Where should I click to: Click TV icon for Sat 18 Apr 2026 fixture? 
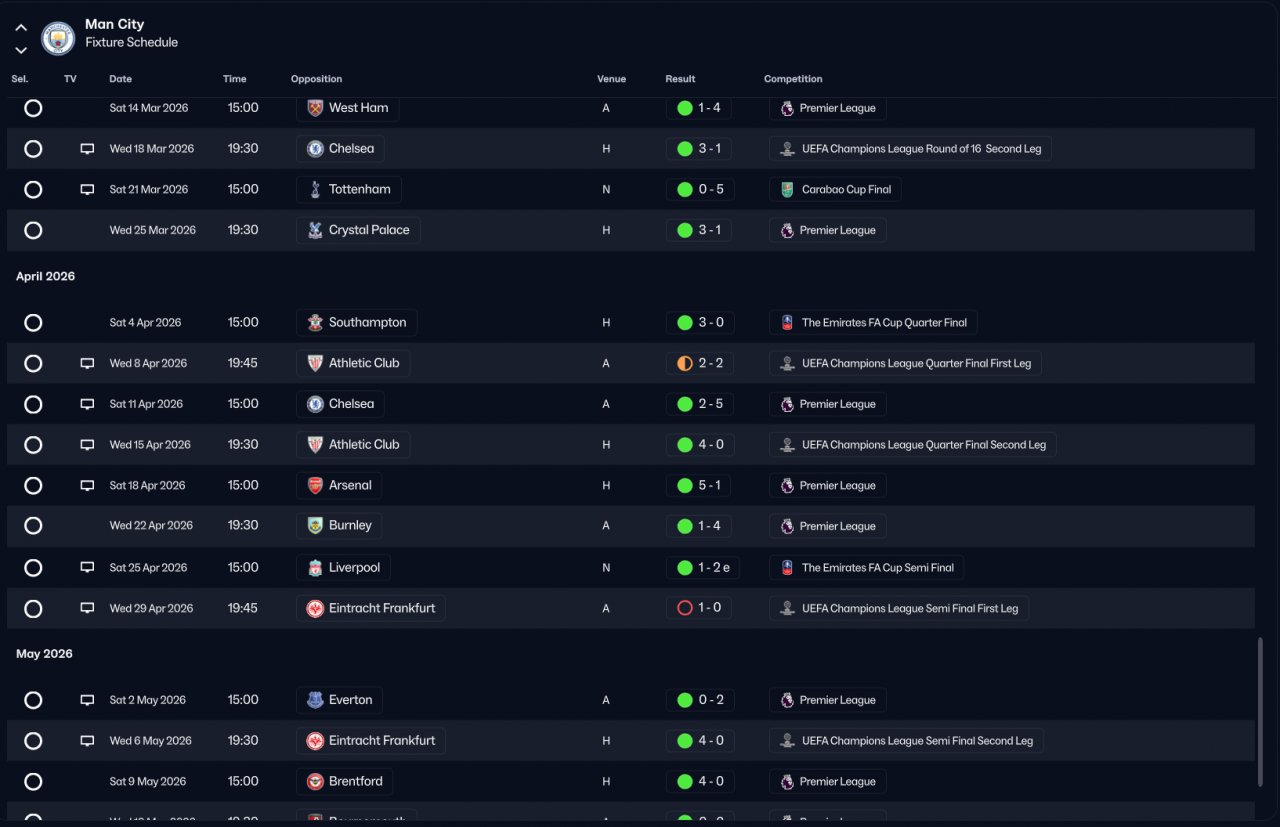click(x=87, y=486)
